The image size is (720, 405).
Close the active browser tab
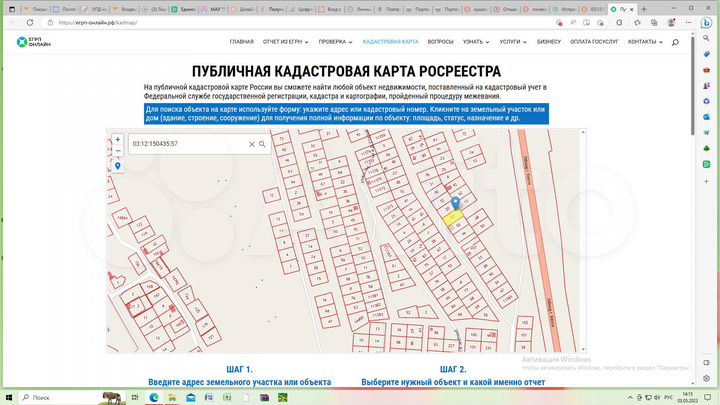(632, 9)
